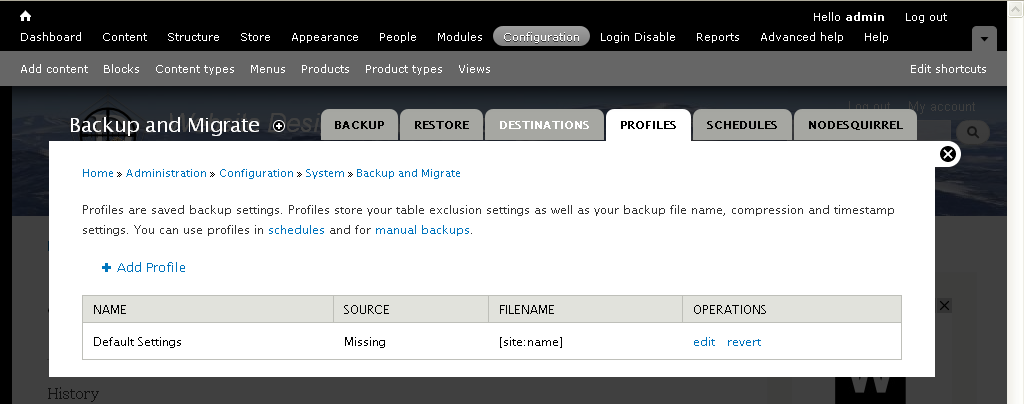
Task: Click the plus icon beside Backup and Migrate title
Action: pos(279,126)
